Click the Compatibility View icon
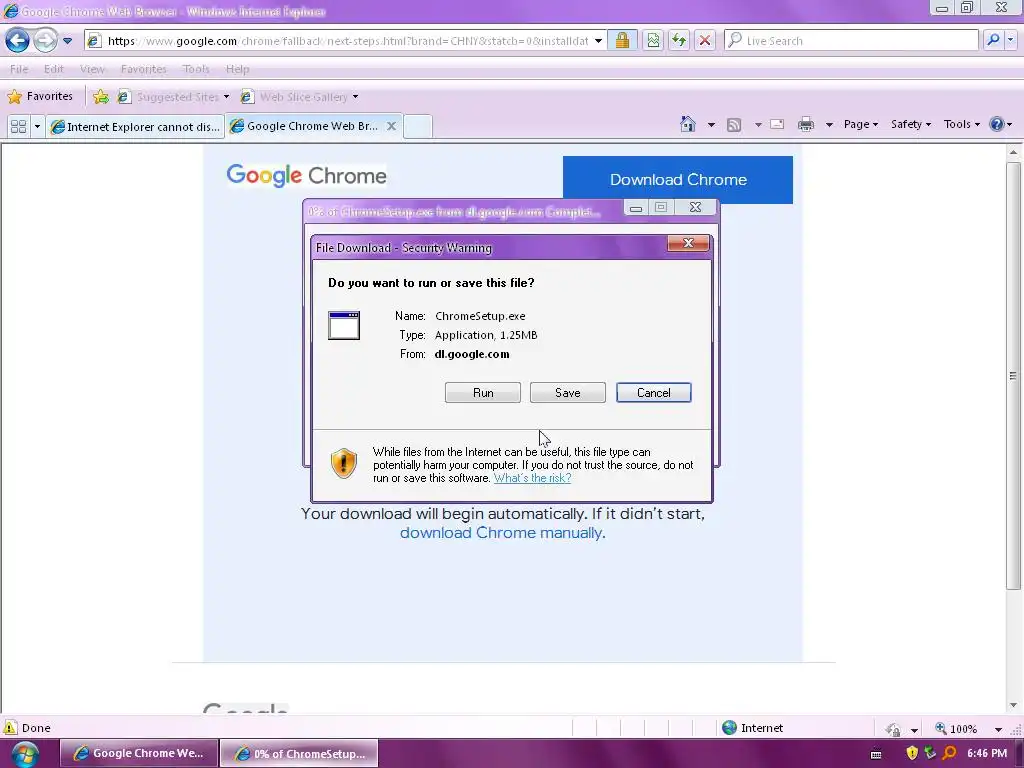This screenshot has height=768, width=1024. [x=653, y=40]
